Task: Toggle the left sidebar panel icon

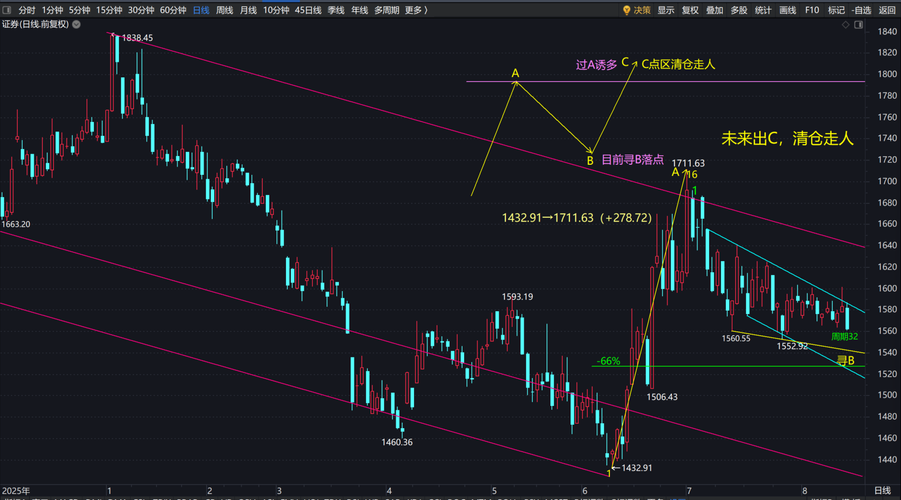Action: 7,10
